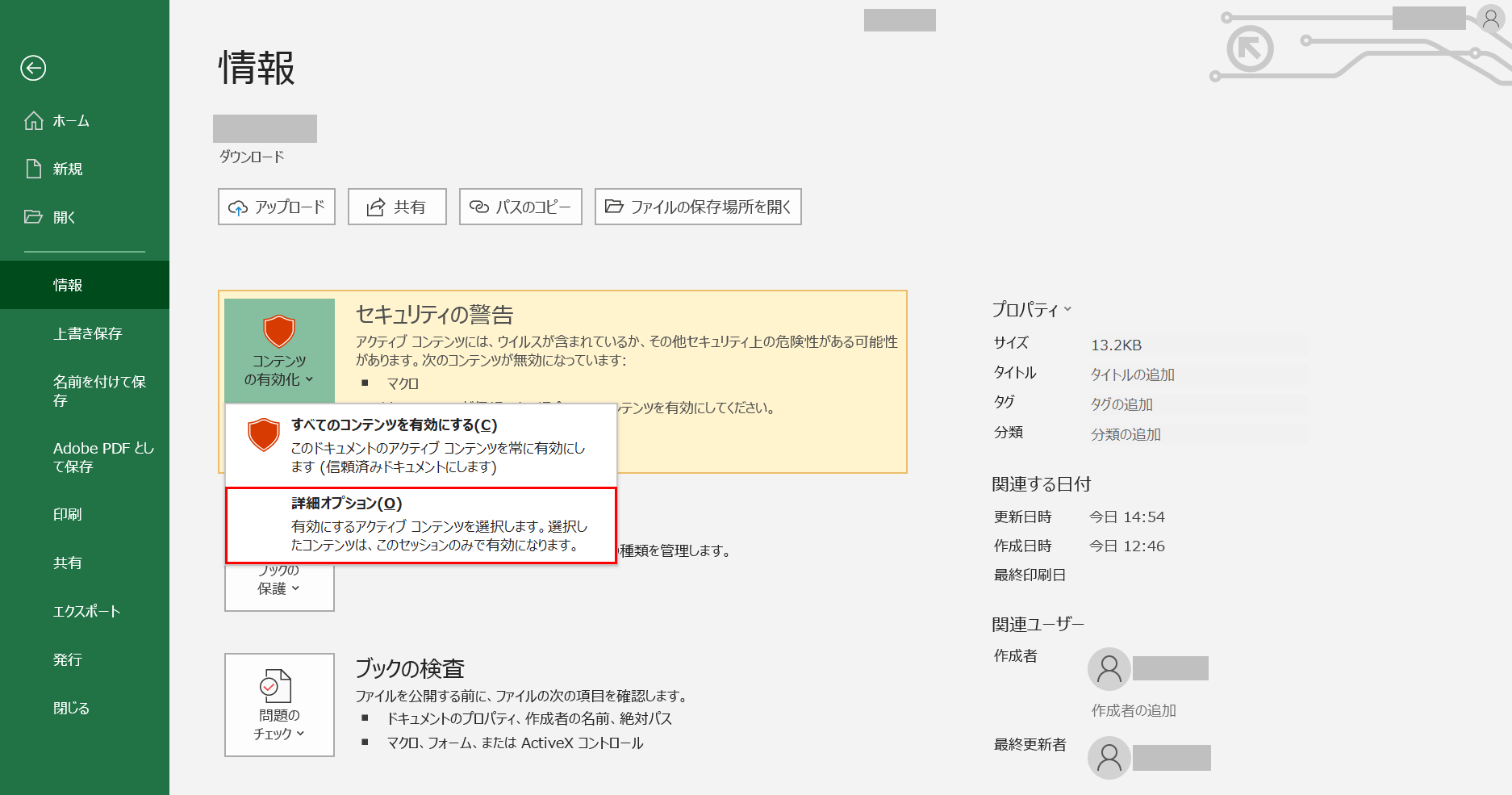Viewport: 1512px width, 795px height.
Task: Click the New (新規) document icon
Action: point(33,169)
